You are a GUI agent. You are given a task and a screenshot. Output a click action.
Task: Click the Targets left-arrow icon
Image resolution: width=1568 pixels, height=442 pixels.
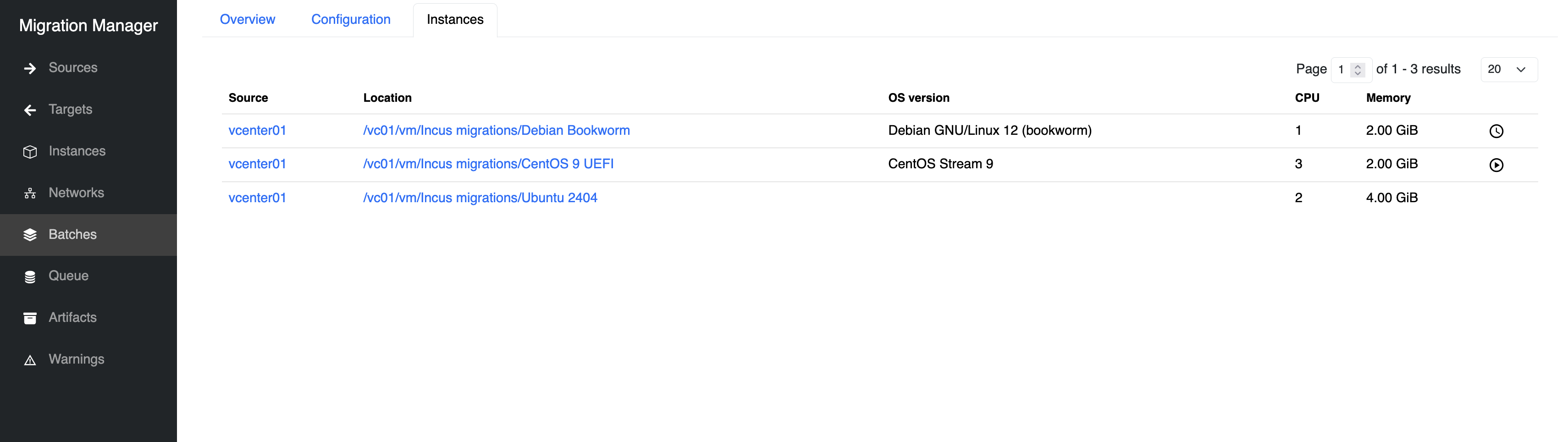[30, 110]
